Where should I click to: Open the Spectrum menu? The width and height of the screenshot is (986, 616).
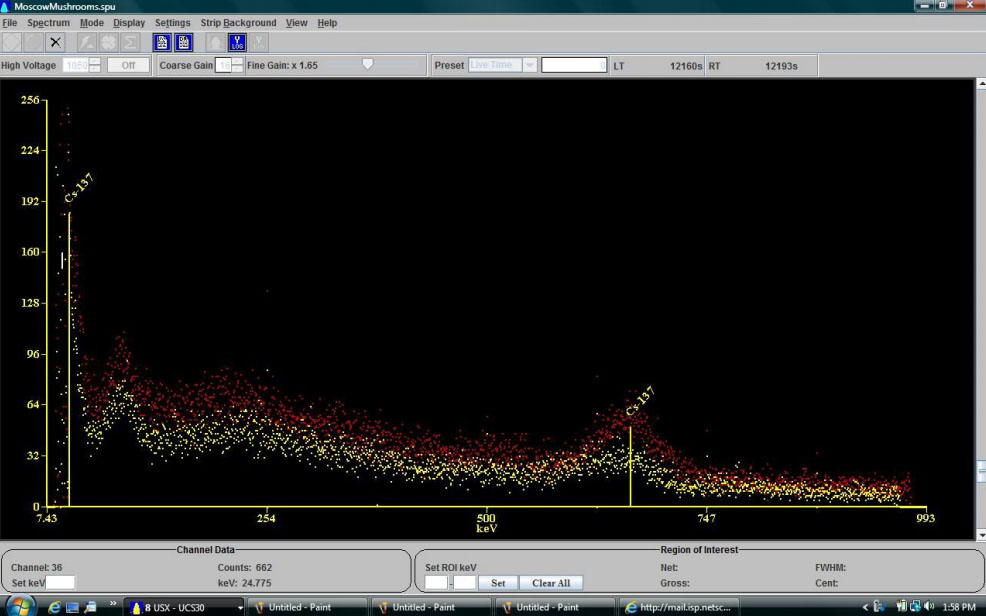[x=48, y=23]
